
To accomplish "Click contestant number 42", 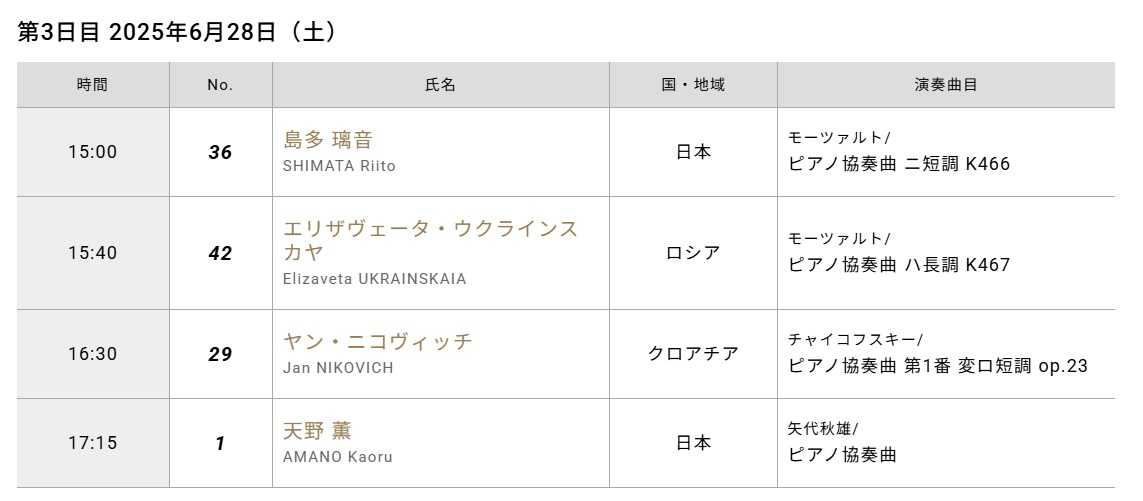I will [220, 253].
